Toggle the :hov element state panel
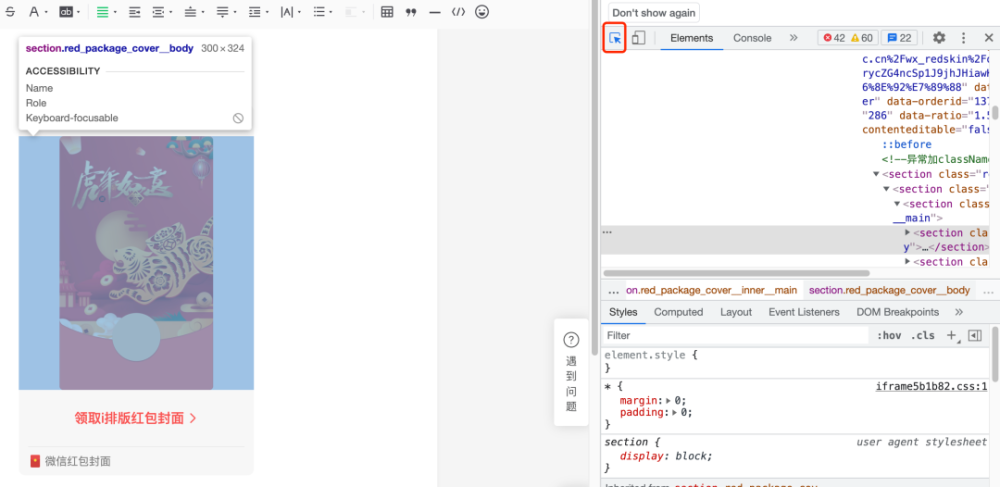Viewport: 1000px width, 487px height. (888, 336)
